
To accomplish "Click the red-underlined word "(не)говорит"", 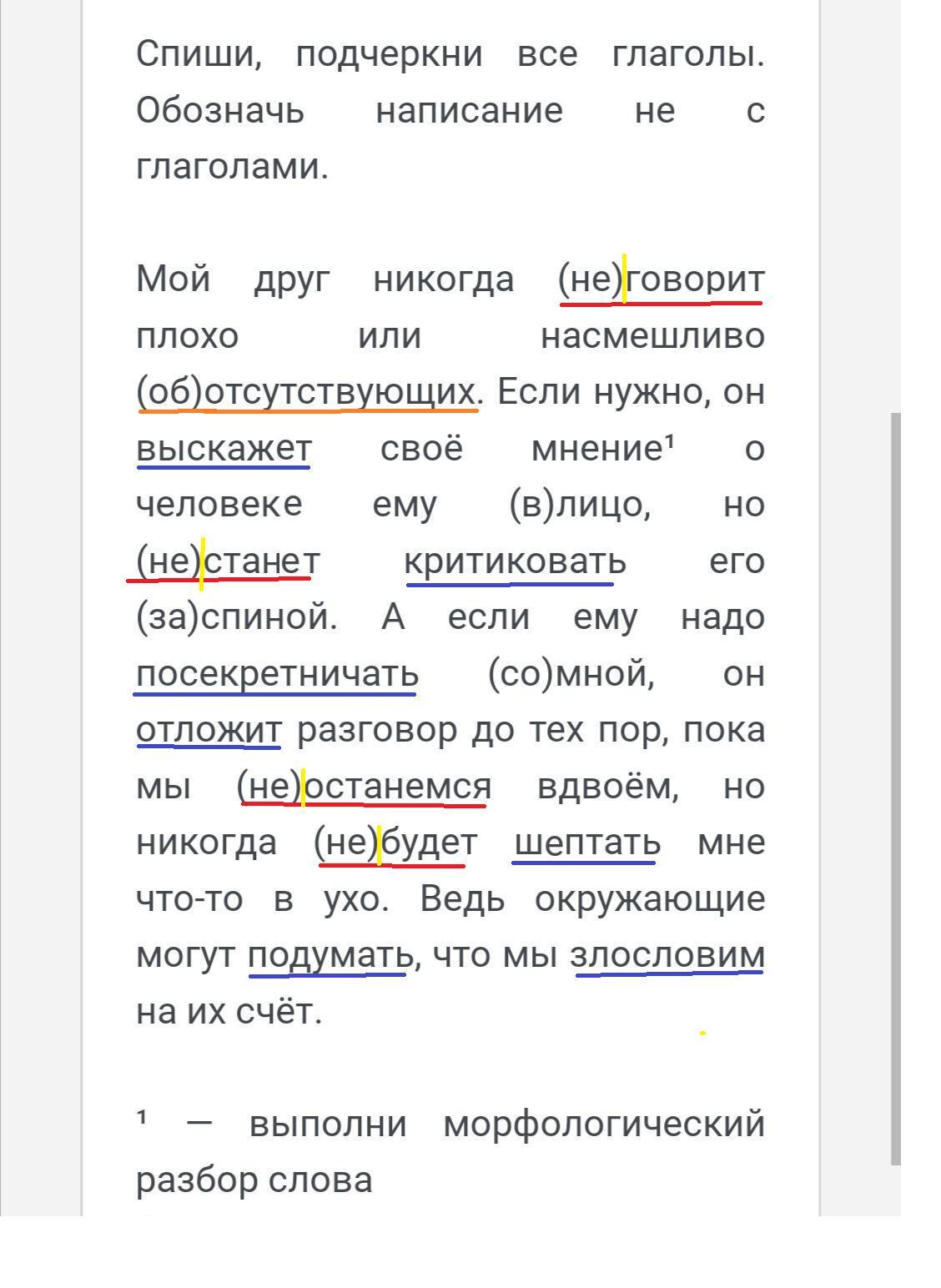I will (661, 280).
